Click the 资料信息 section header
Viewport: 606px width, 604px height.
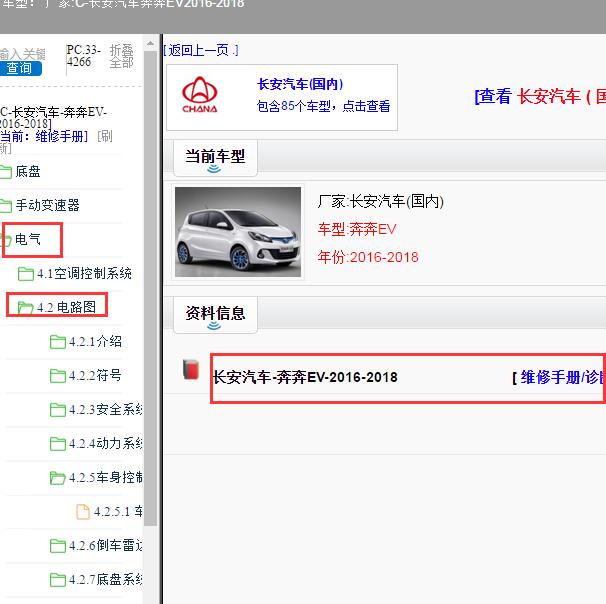point(215,315)
